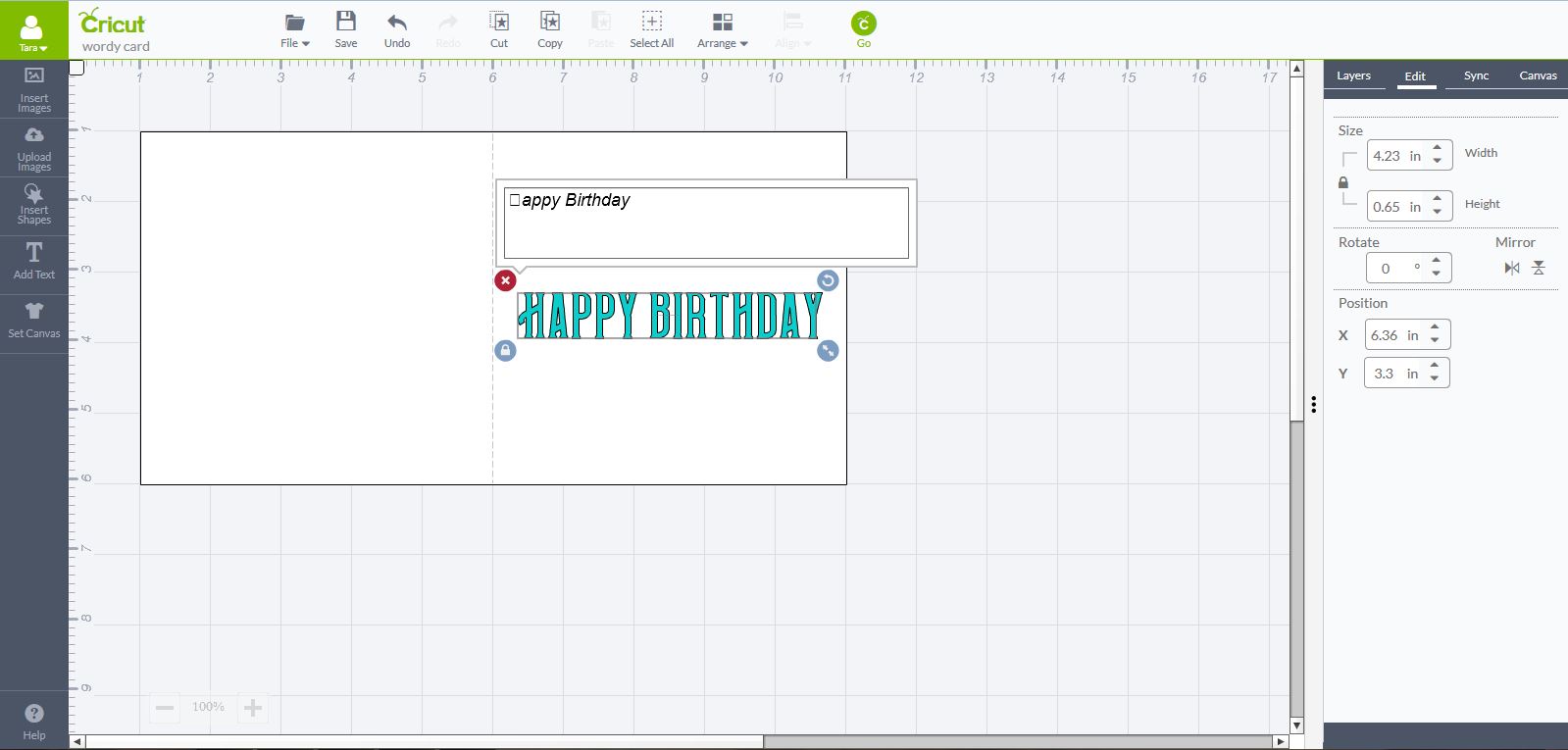Click inside the Happy Birthday text box
This screenshot has height=750, width=1568.
coord(706,224)
